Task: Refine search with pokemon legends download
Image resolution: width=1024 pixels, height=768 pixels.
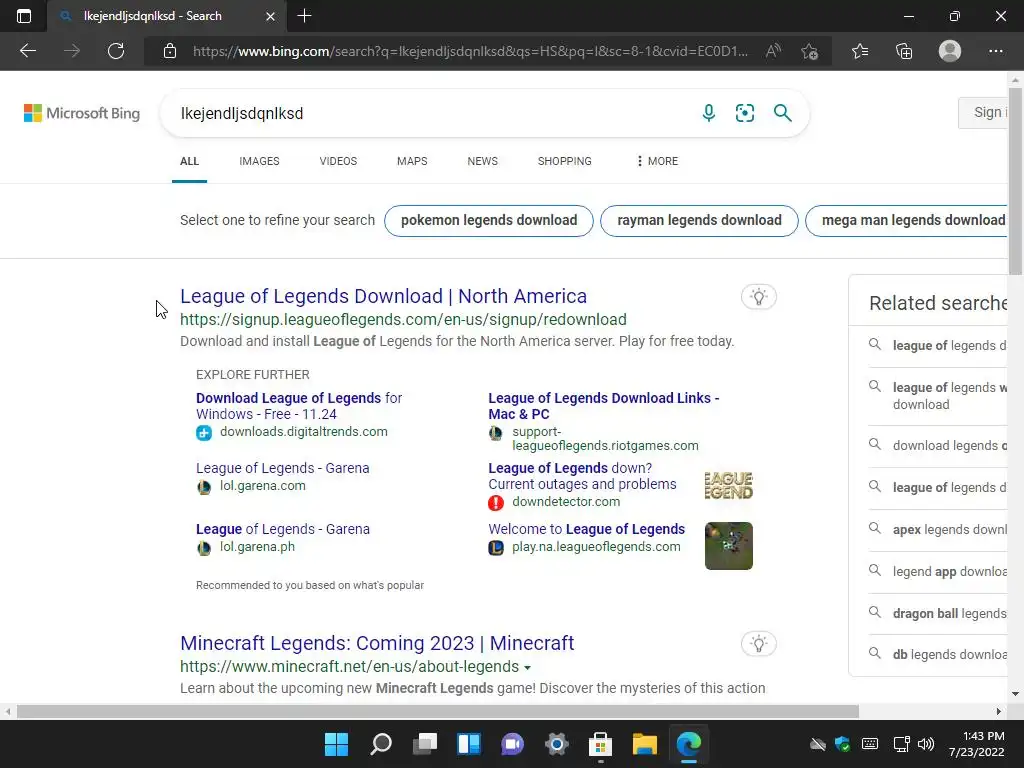Action: (489, 220)
